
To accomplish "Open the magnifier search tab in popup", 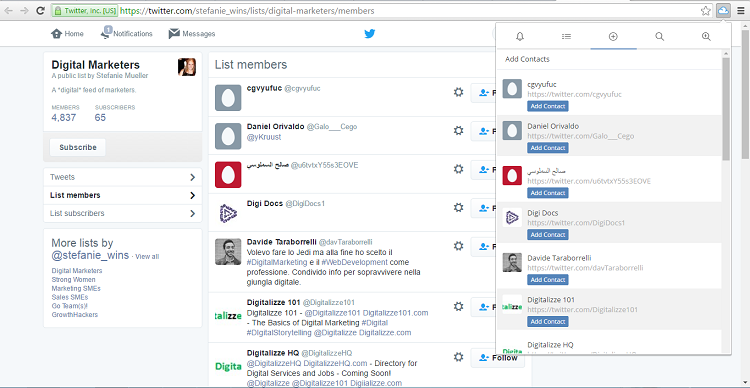I will point(660,36).
